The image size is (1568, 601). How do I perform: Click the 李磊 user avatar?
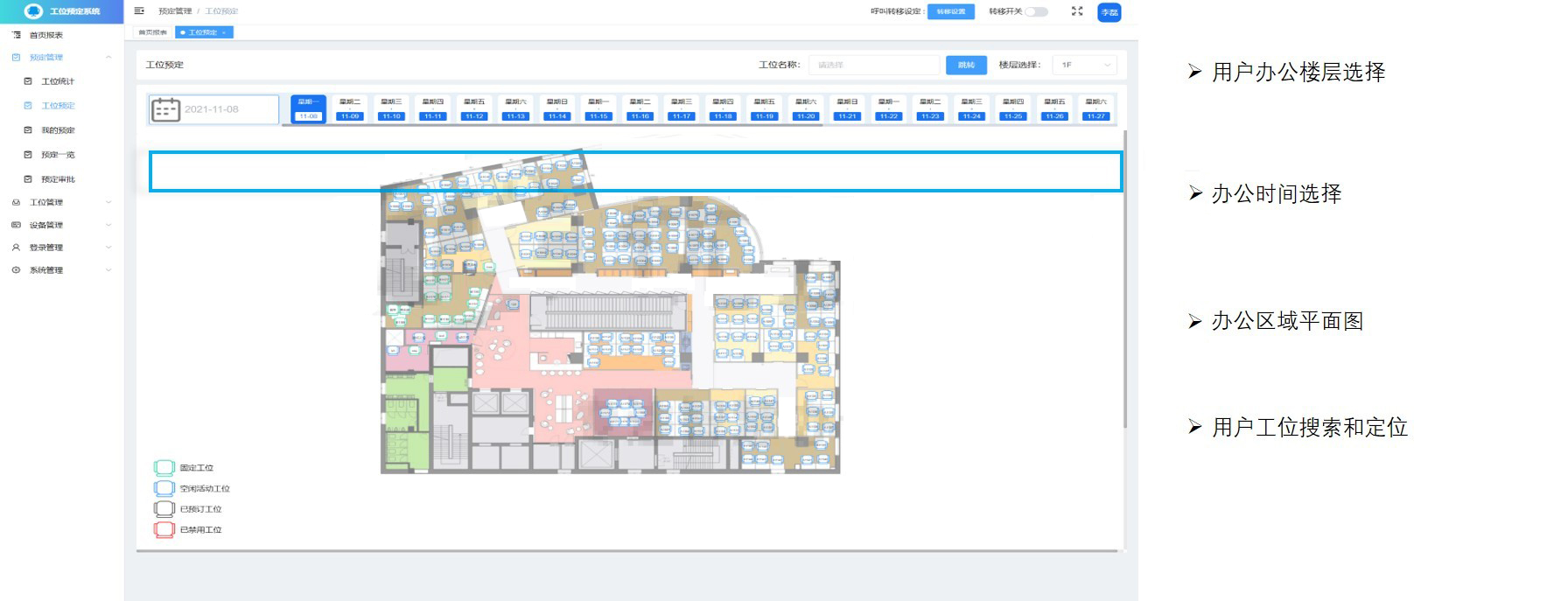point(1109,12)
